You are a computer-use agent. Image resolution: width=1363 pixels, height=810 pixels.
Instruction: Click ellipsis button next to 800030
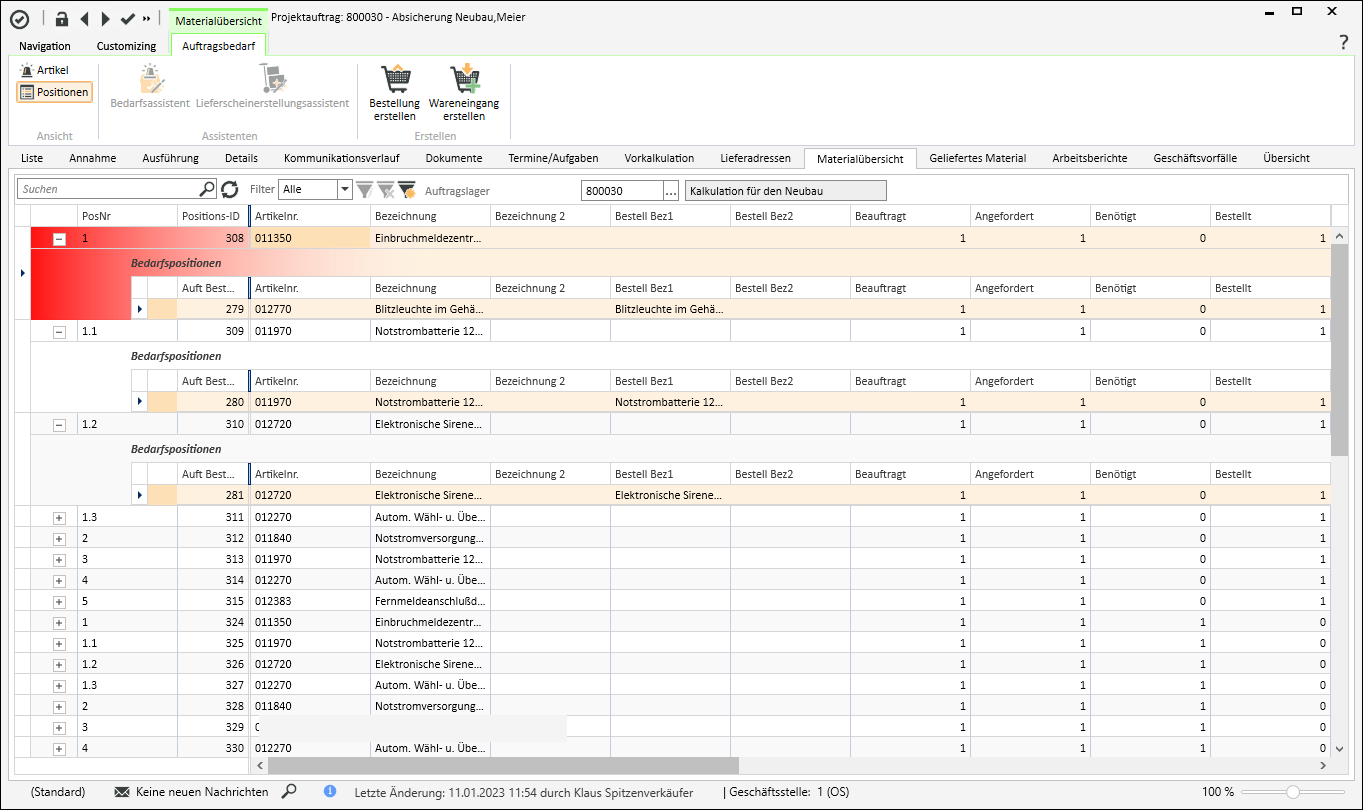tap(671, 190)
